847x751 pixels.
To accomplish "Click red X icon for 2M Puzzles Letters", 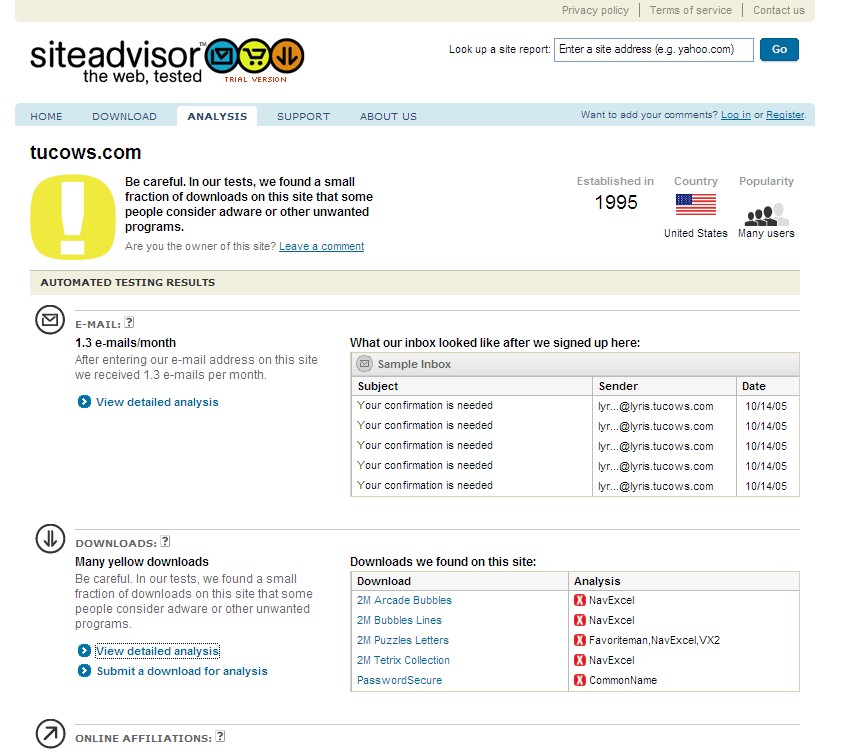I will (x=580, y=640).
